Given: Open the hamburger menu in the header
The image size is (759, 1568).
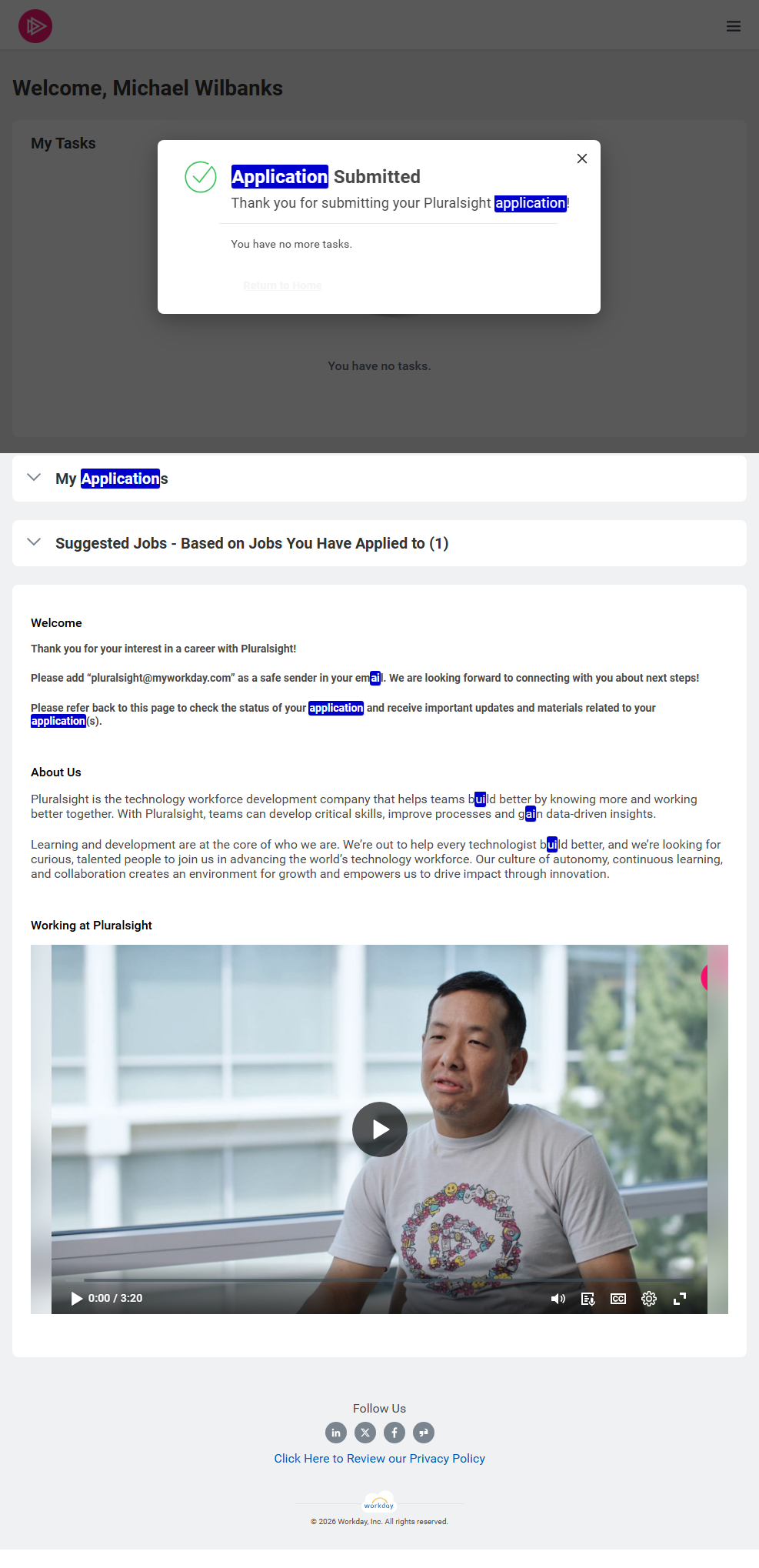Looking at the screenshot, I should tap(734, 26).
